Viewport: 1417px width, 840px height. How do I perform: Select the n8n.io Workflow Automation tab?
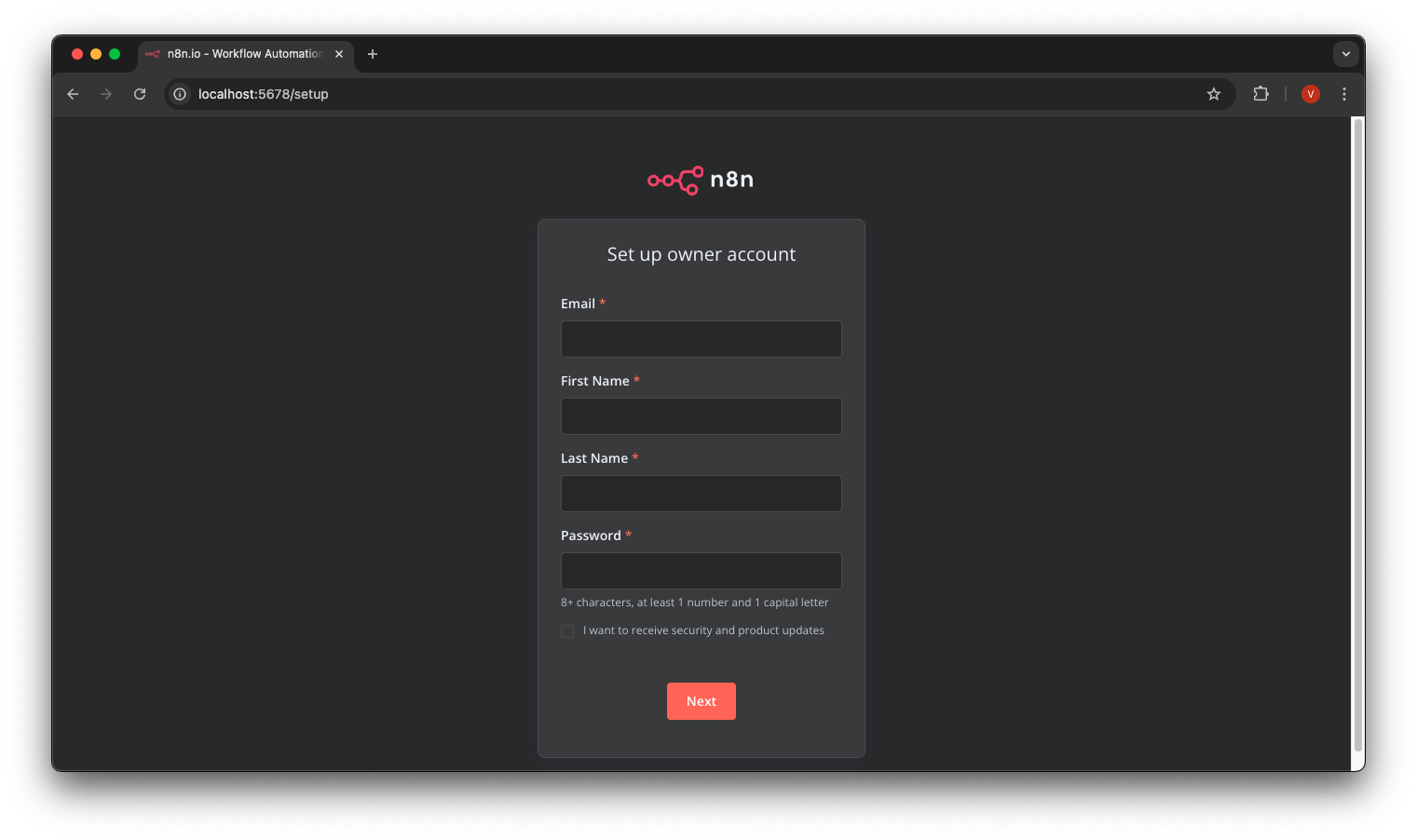pos(246,54)
